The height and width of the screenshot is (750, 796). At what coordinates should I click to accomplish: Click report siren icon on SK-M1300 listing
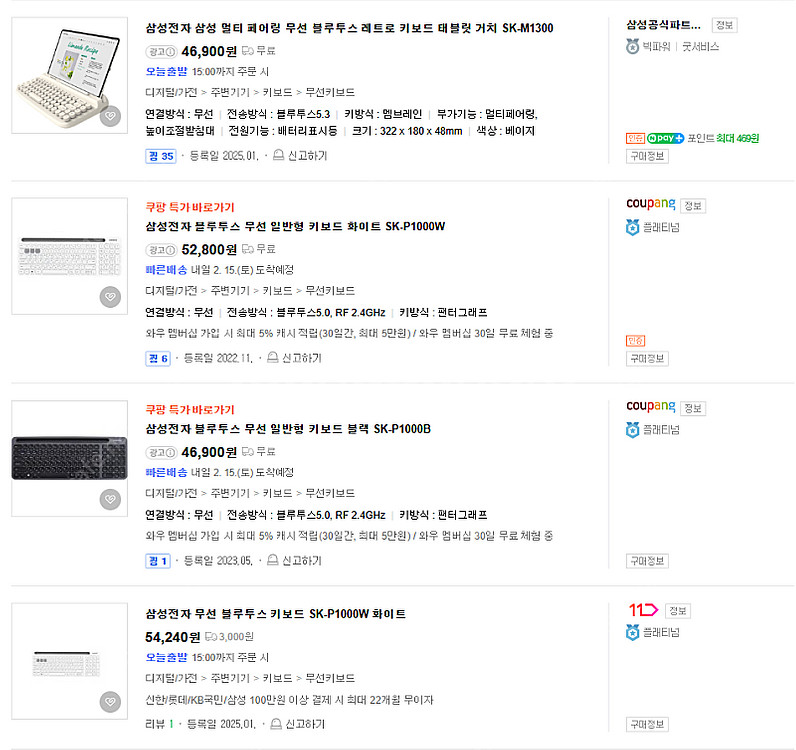pos(278,155)
